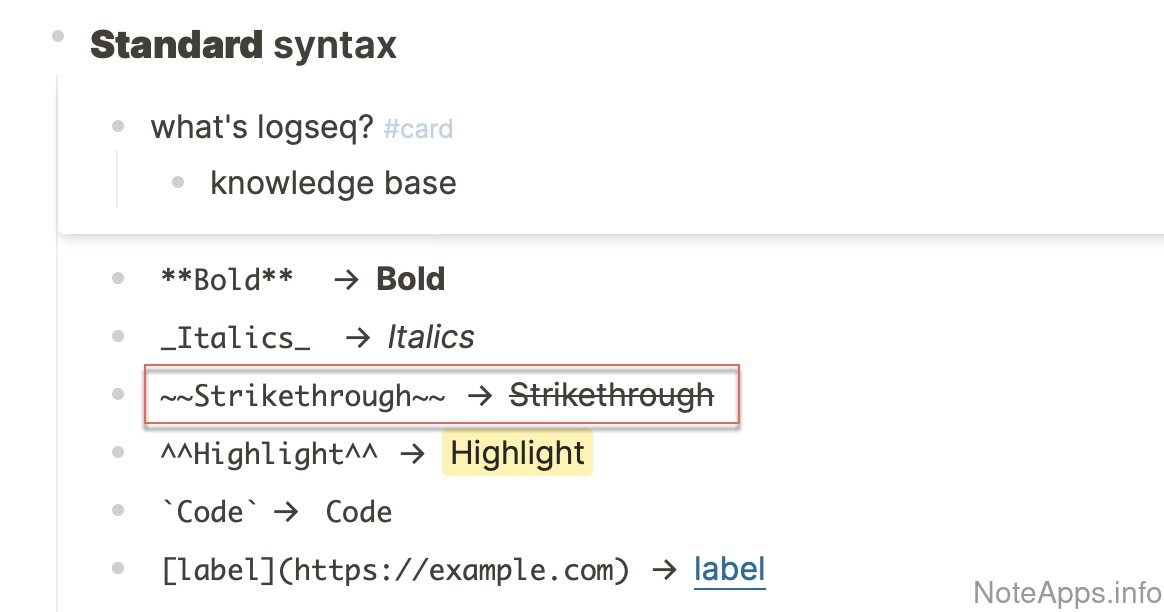Click the what's logseq? question text
1164x612 pixels.
262,127
